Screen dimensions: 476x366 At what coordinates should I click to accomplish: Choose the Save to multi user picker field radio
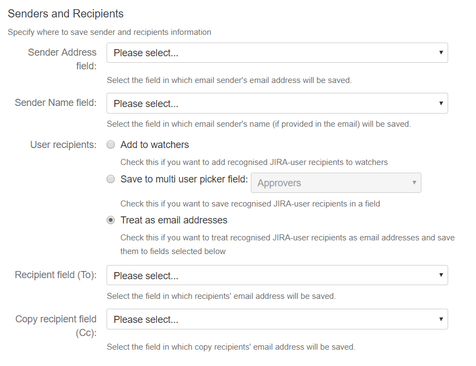[111, 179]
